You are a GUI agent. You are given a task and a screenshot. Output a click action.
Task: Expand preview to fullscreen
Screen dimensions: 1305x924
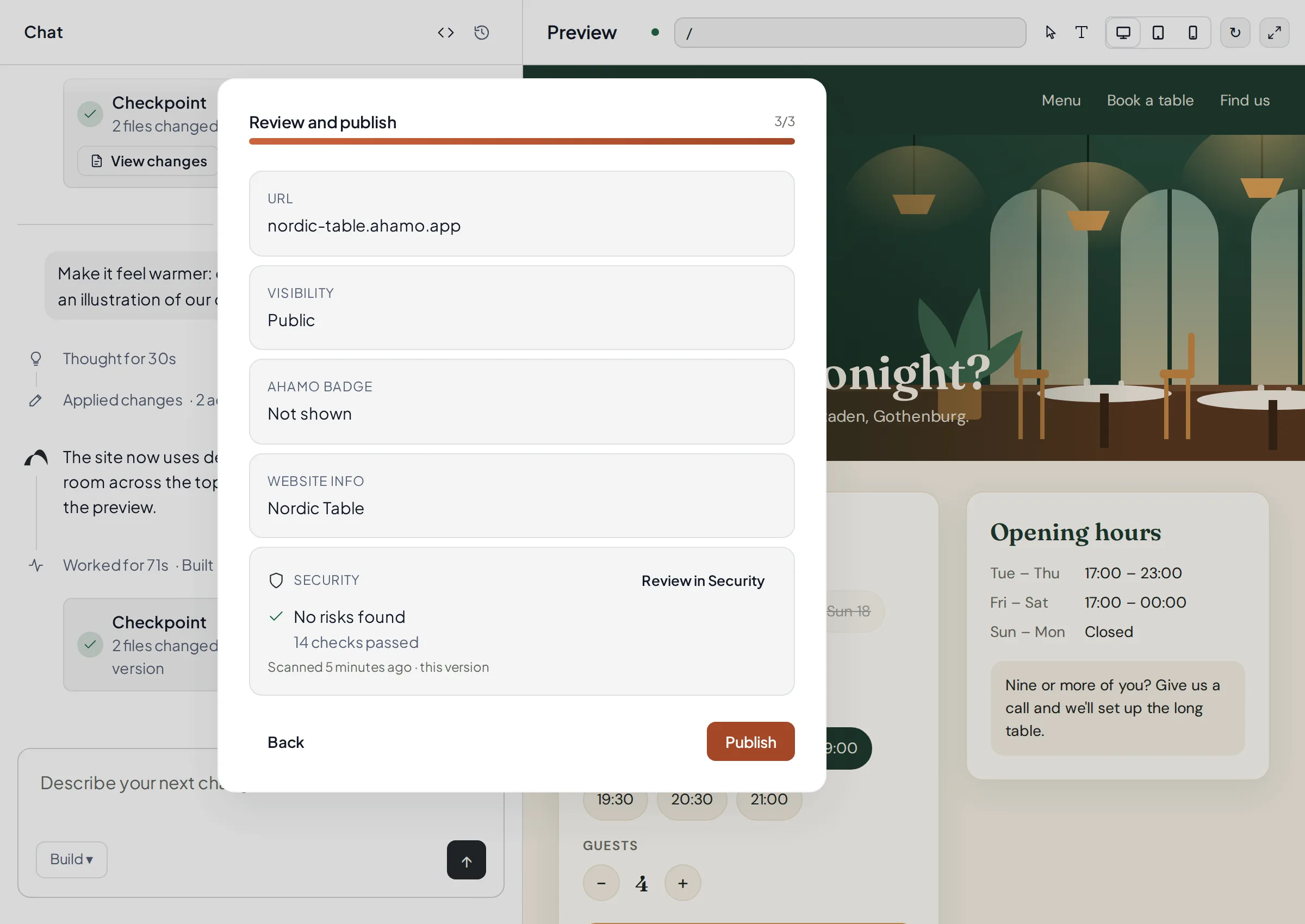[x=1274, y=33]
